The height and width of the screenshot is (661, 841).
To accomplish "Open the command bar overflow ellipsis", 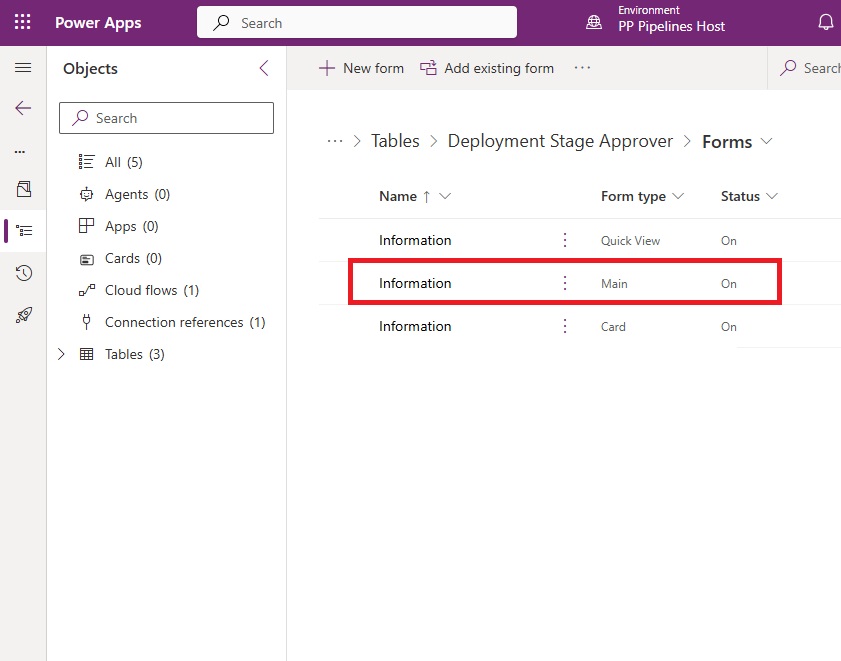I will click(582, 68).
